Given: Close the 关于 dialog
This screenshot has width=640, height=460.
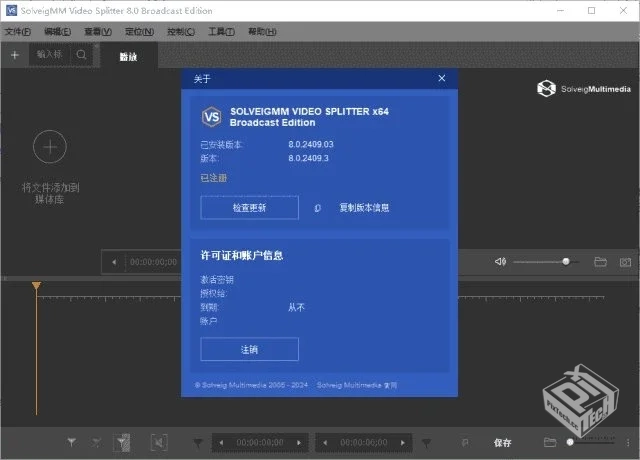Looking at the screenshot, I should (442, 78).
